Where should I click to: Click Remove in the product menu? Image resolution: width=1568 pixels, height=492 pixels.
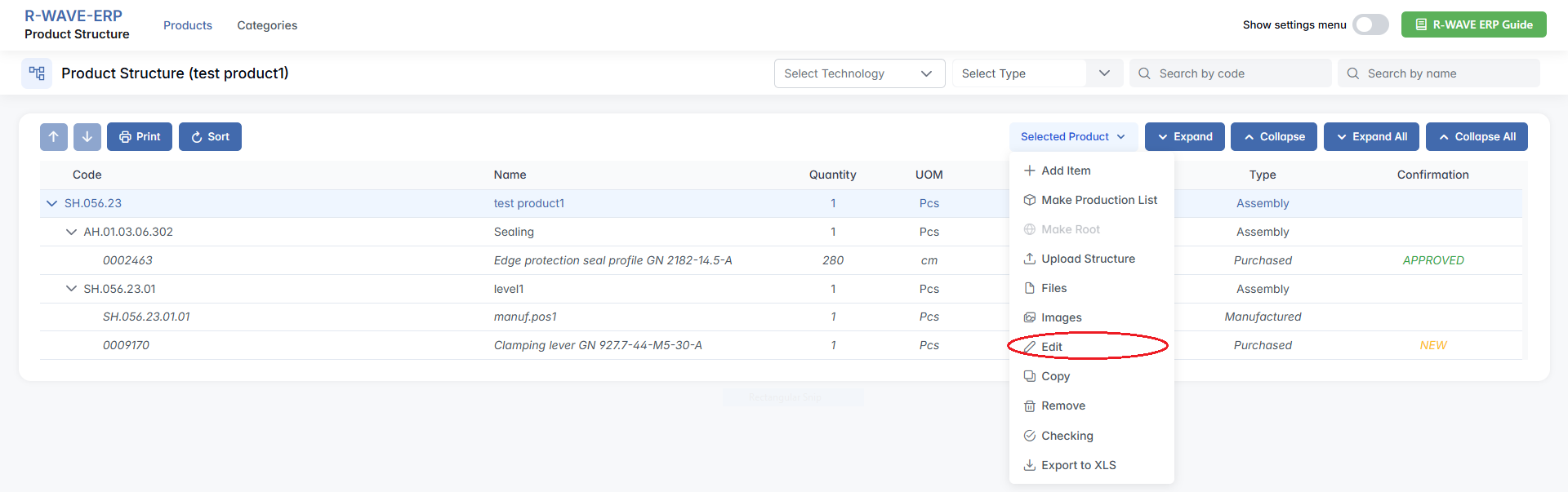click(1062, 406)
